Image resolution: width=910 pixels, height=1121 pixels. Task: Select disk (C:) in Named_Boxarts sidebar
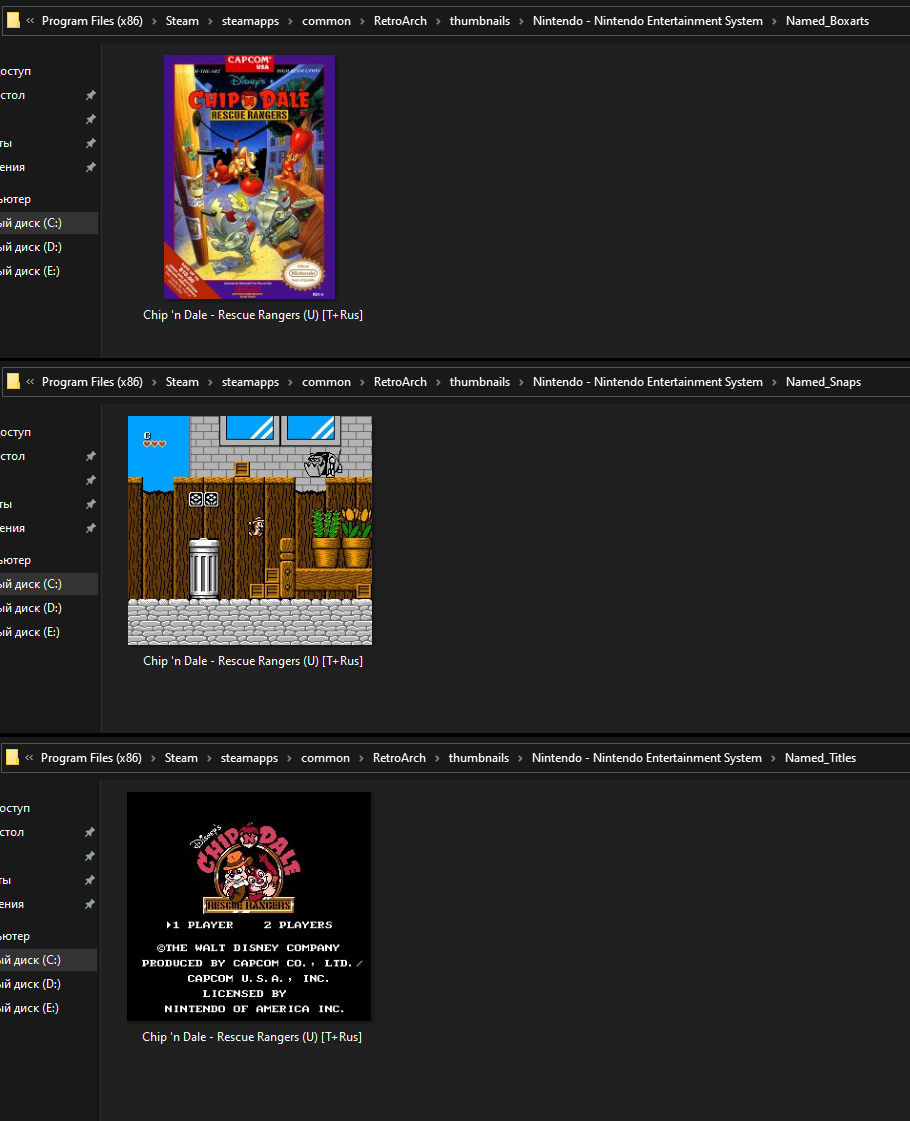click(x=49, y=223)
